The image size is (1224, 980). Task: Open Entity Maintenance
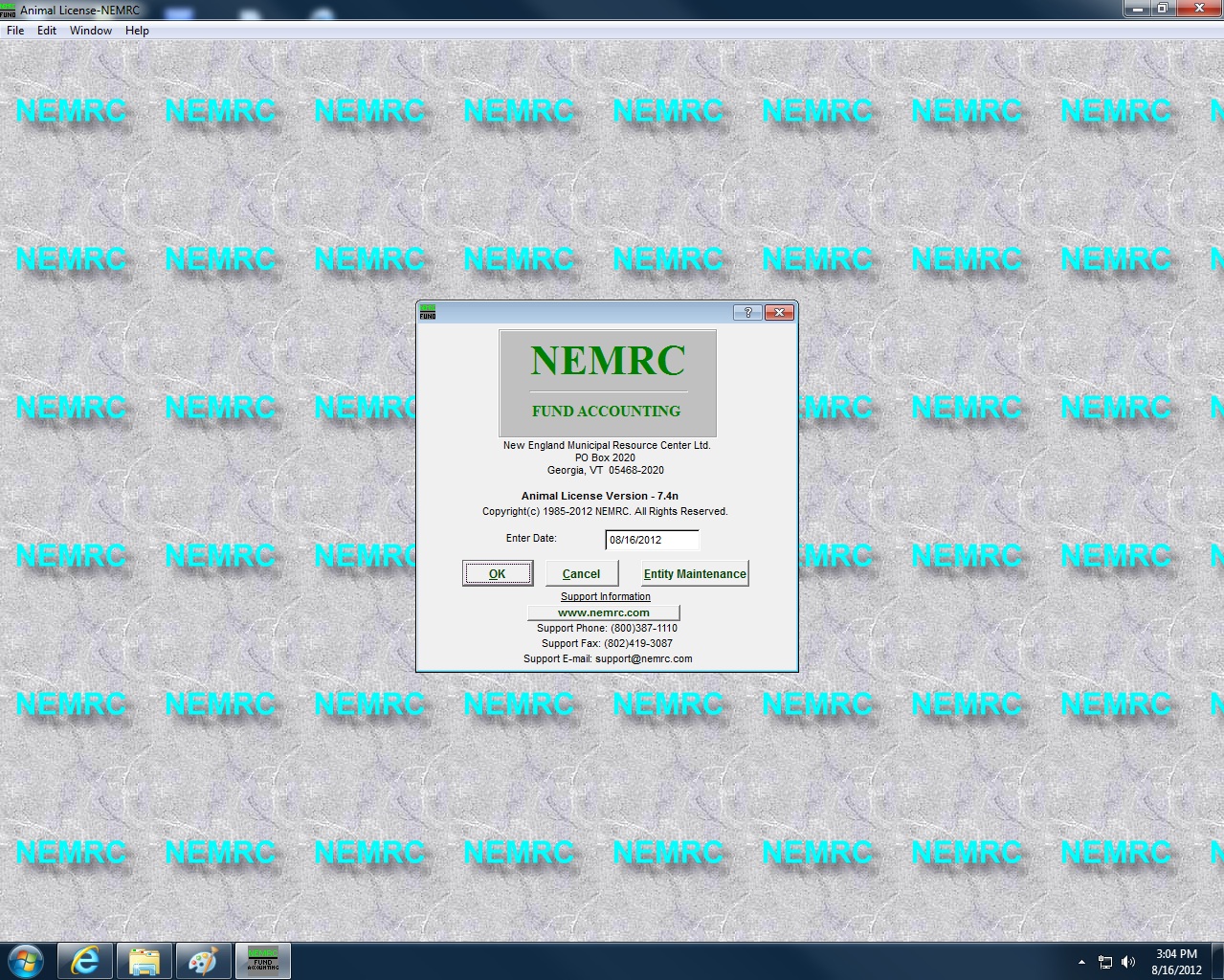click(x=695, y=573)
